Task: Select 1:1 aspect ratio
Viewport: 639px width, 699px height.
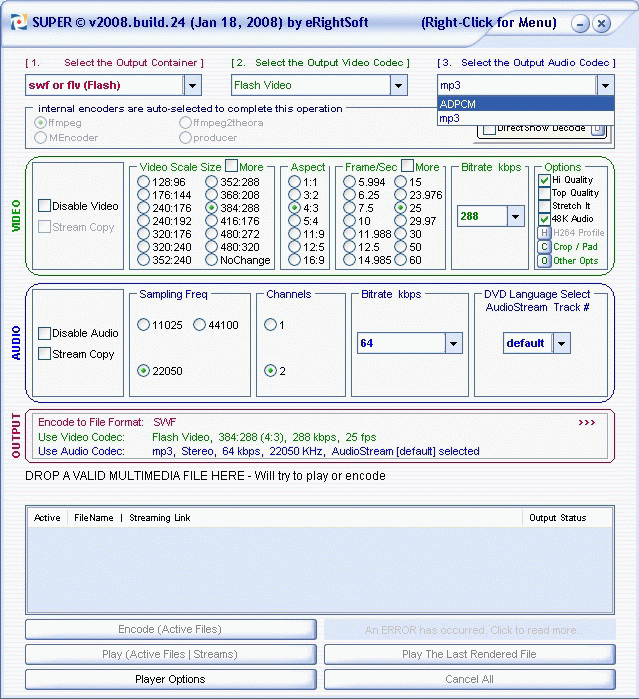Action: [x=294, y=182]
